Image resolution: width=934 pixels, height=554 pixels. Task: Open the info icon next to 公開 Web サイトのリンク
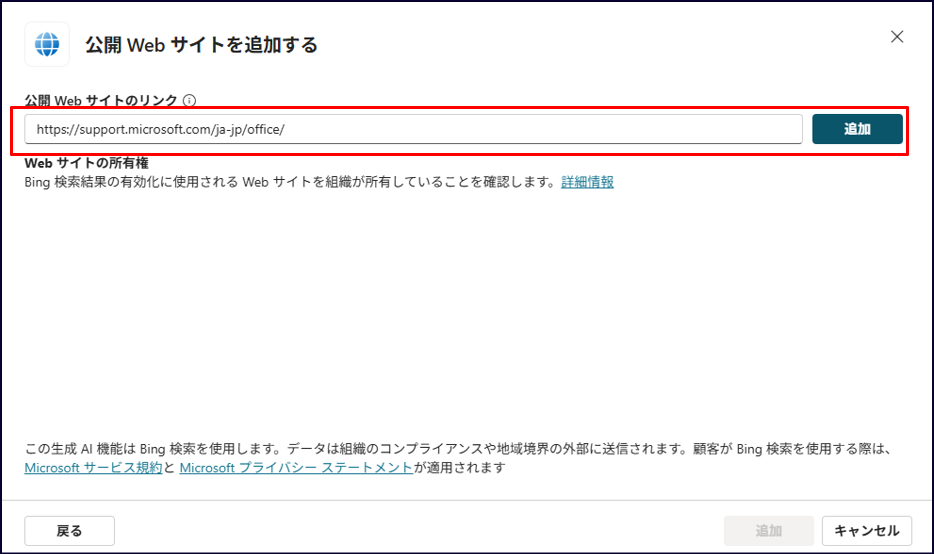[189, 100]
